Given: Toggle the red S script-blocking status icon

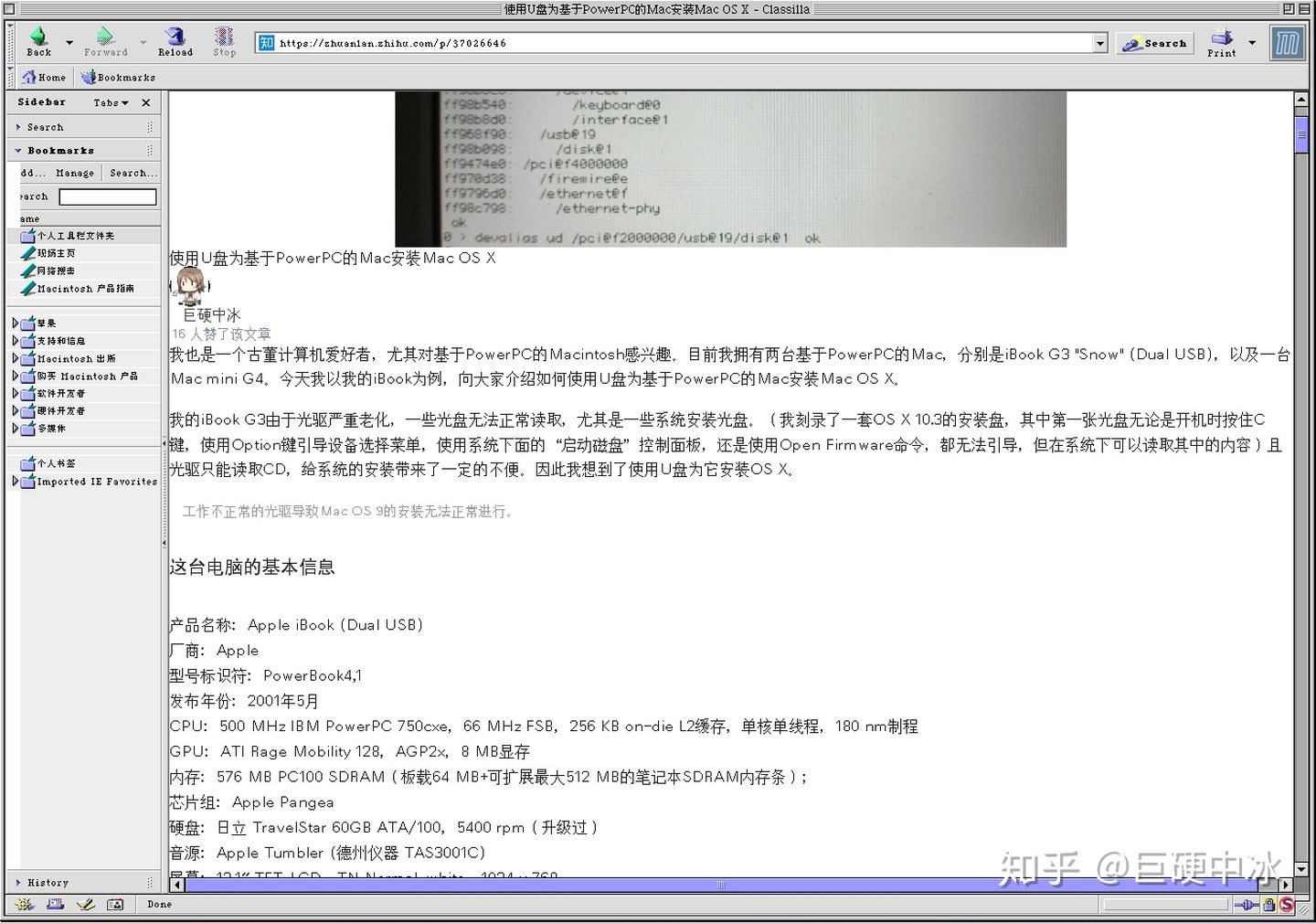Looking at the screenshot, I should pos(1287,905).
